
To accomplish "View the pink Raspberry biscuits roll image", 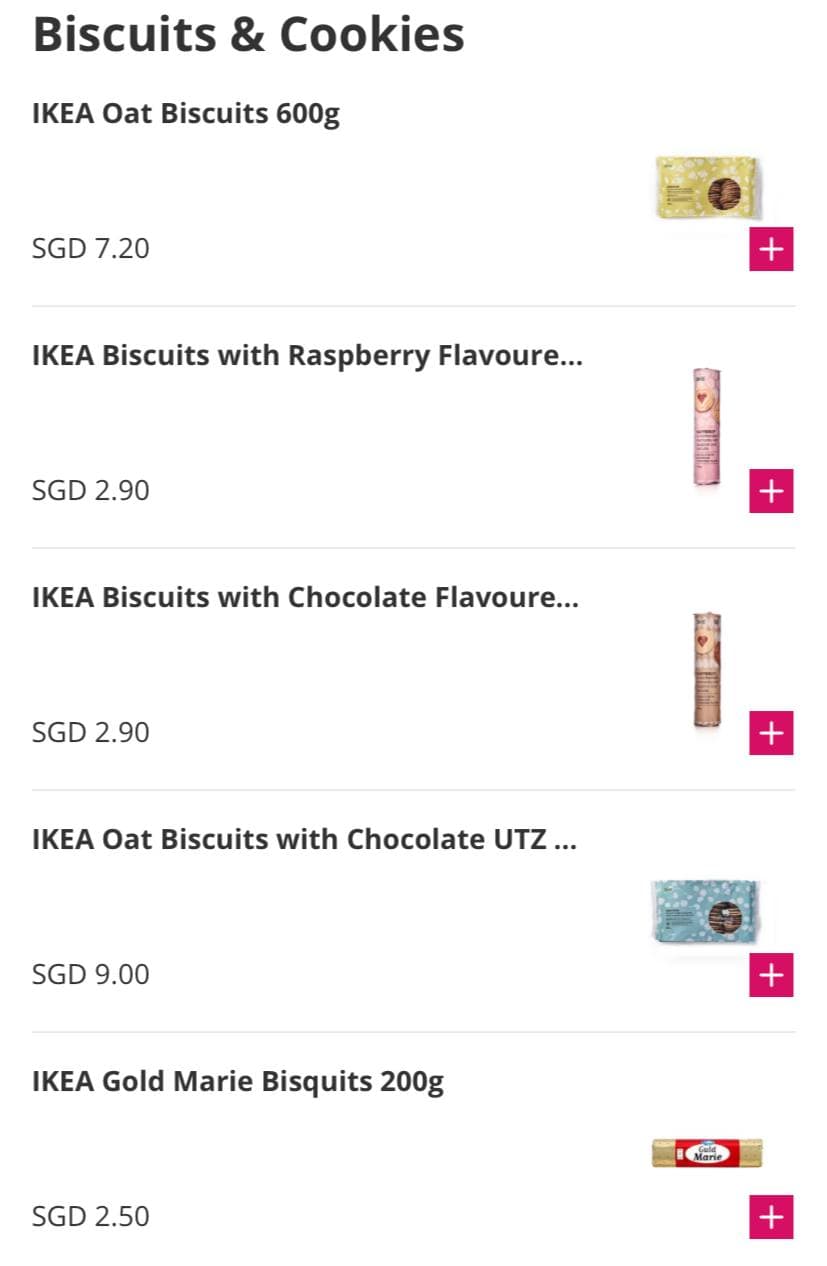I will pyautogui.click(x=707, y=428).
